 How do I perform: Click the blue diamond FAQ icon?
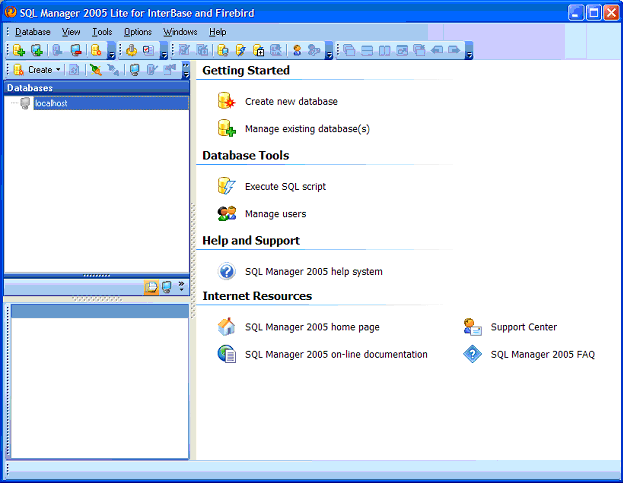pyautogui.click(x=472, y=354)
